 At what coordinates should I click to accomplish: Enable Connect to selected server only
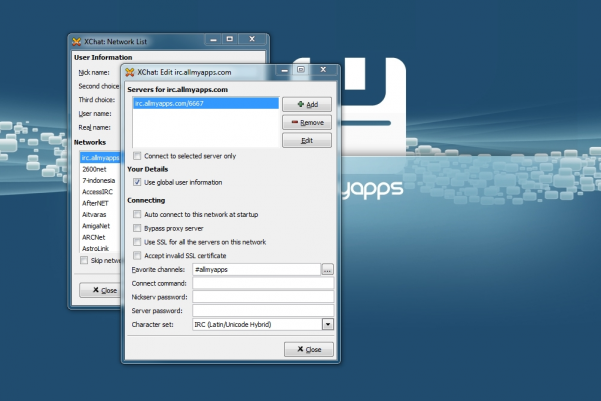137,156
